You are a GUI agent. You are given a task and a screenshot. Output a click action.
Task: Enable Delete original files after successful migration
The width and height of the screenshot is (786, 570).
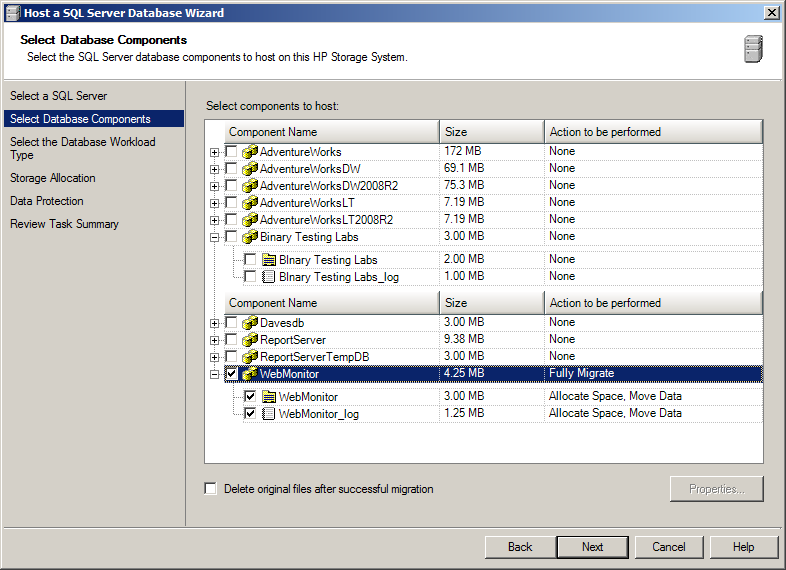(x=211, y=488)
